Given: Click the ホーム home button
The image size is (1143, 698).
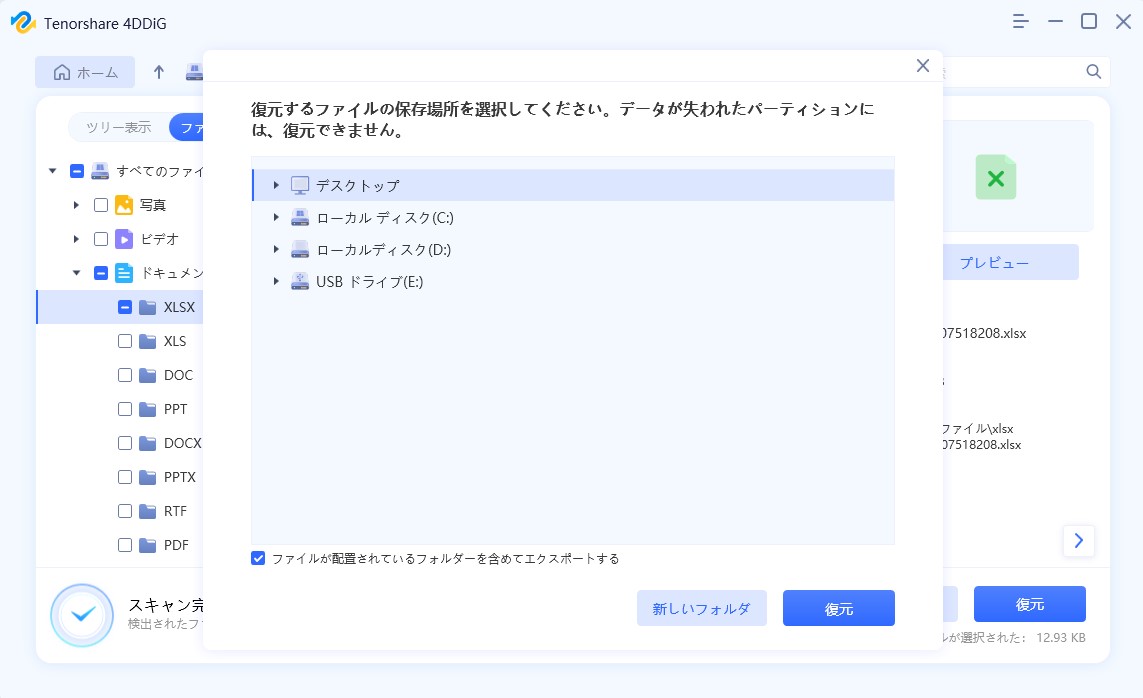Looking at the screenshot, I should point(85,72).
